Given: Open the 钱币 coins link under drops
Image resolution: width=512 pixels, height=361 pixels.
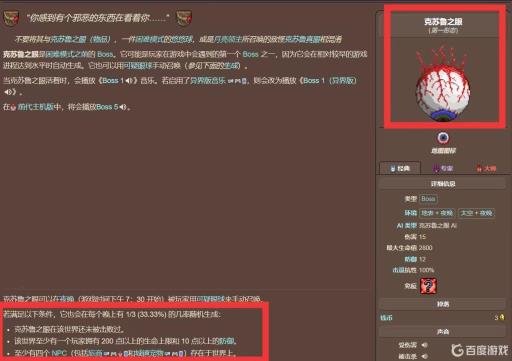Looking at the screenshot, I should click(386, 318).
